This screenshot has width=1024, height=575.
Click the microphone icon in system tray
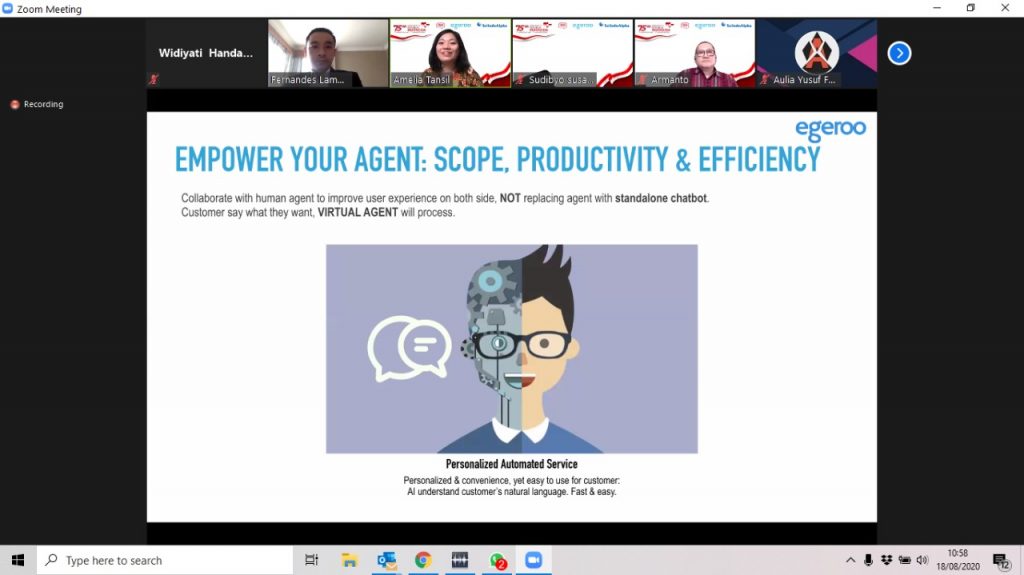tap(868, 560)
